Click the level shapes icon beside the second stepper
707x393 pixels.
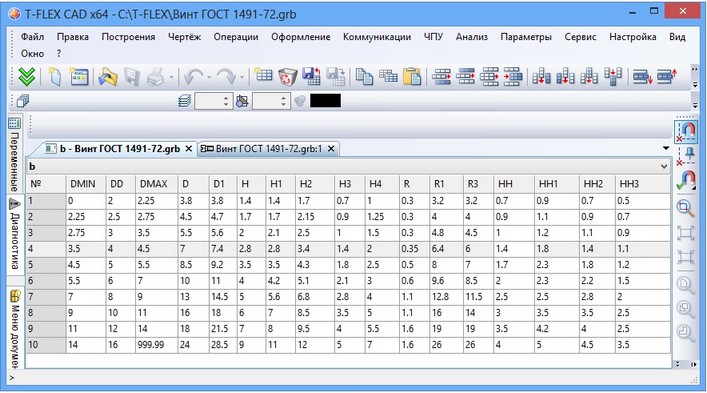pyautogui.click(x=242, y=101)
